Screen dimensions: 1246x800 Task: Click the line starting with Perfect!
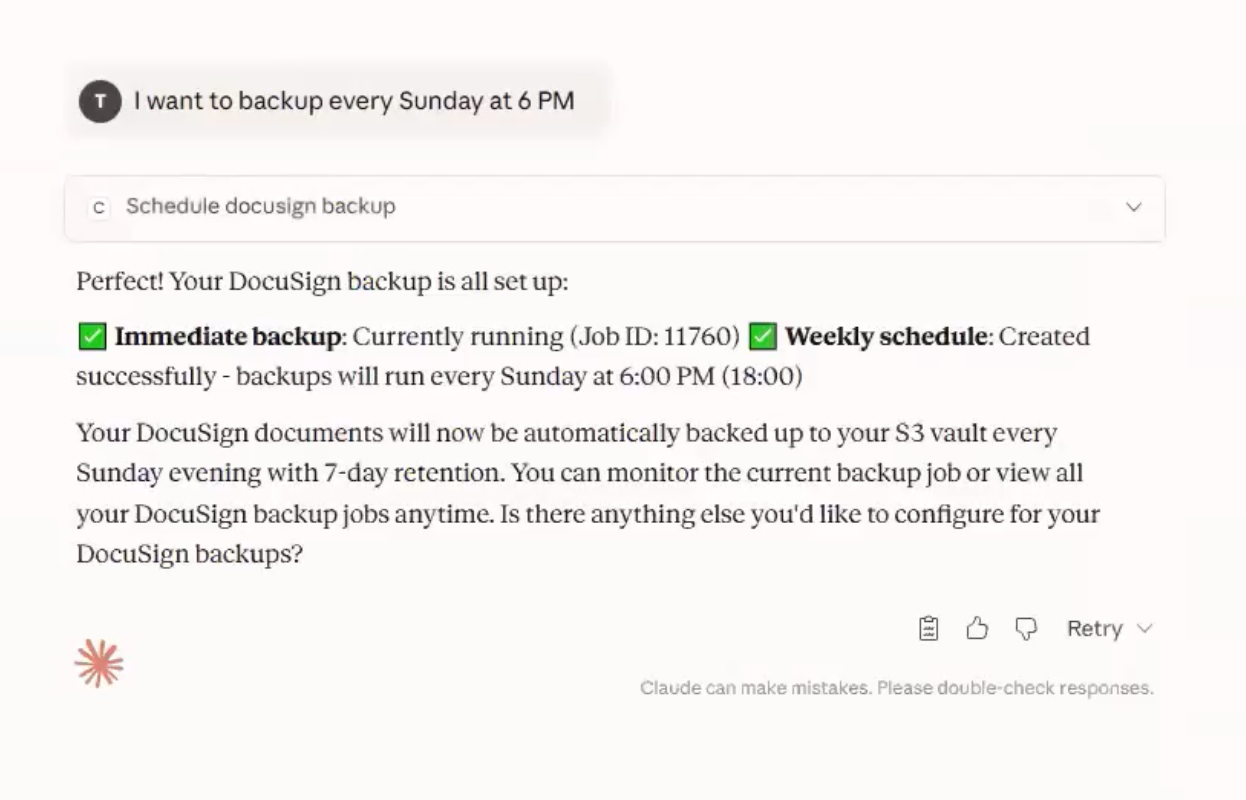click(322, 282)
